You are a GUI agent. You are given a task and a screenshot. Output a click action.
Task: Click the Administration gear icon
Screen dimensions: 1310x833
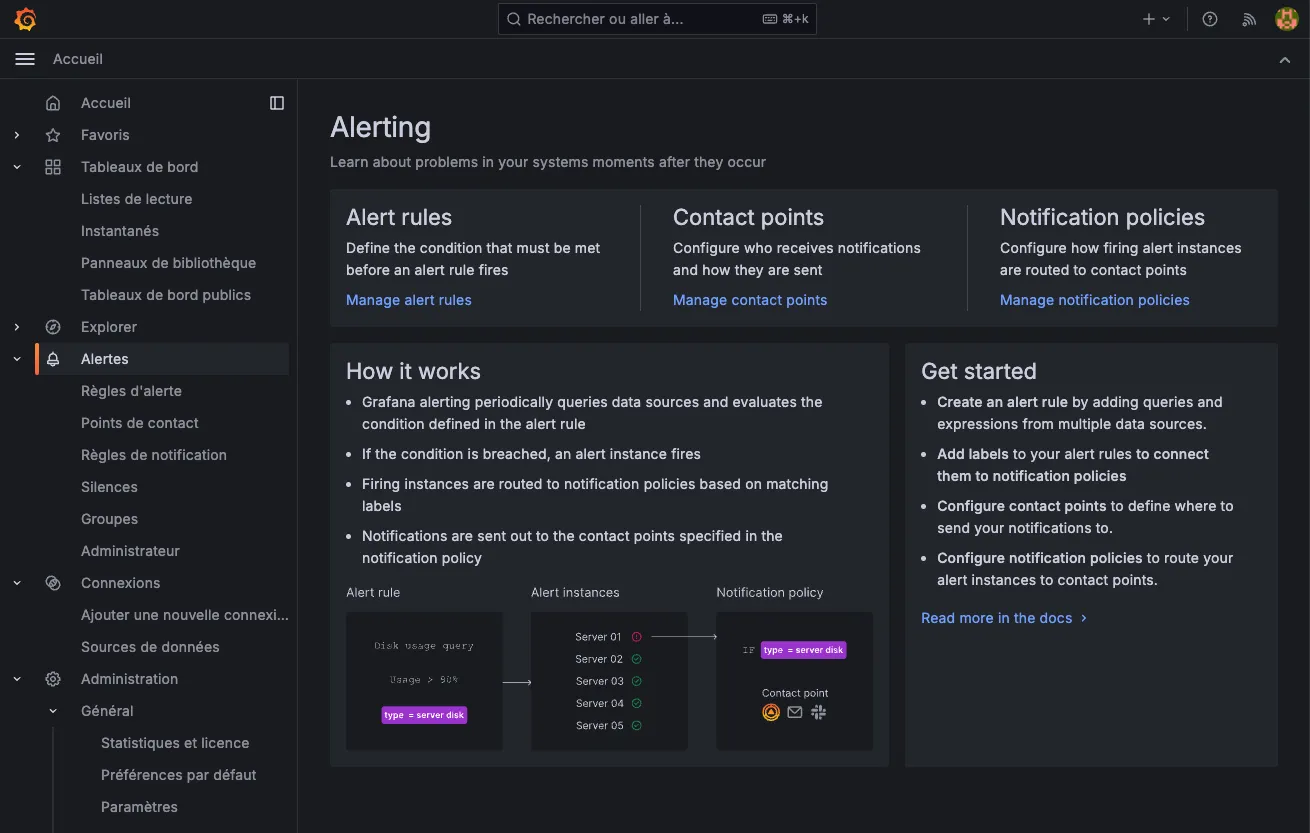pos(52,678)
